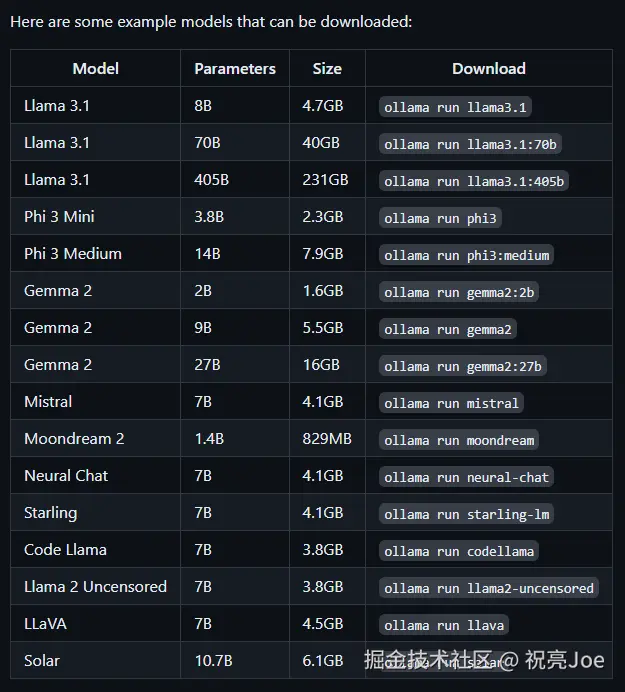
Task: Select the 'Moondream 2' model name cell
Action: [x=74, y=439]
